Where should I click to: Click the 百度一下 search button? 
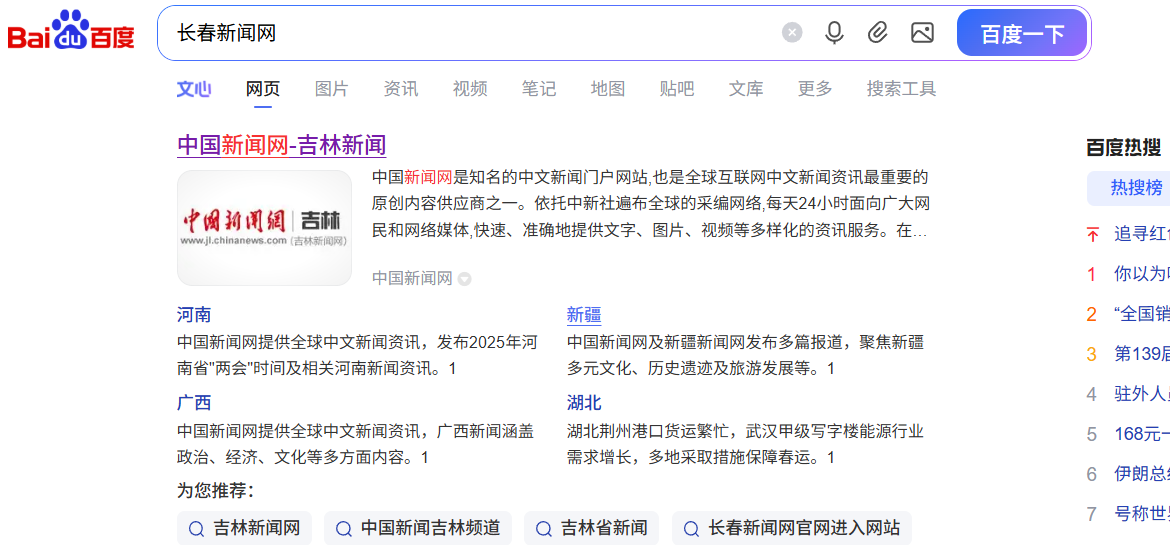pyautogui.click(x=1022, y=34)
